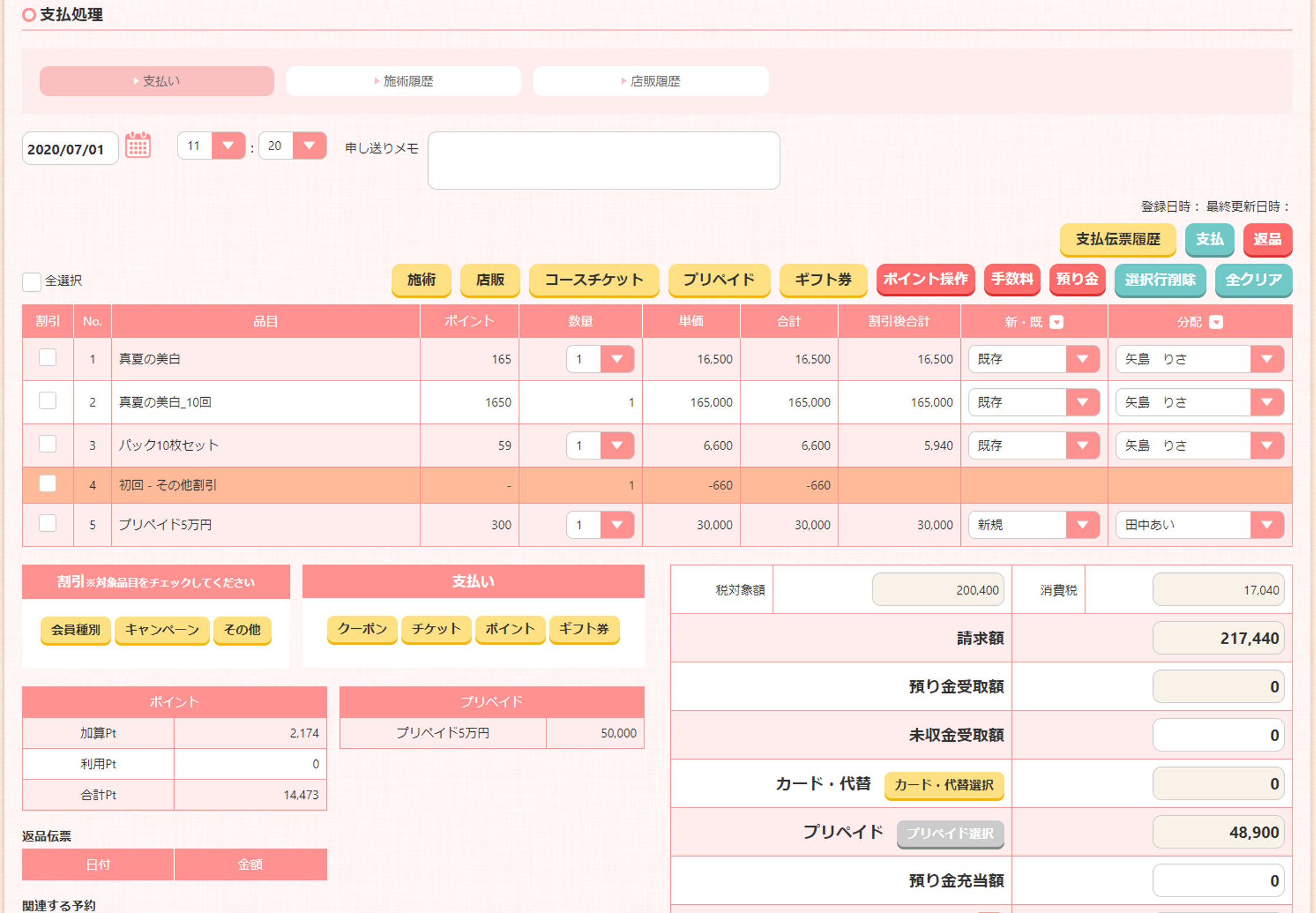Click the クーポン payment button
The width and height of the screenshot is (1316, 913).
(362, 629)
